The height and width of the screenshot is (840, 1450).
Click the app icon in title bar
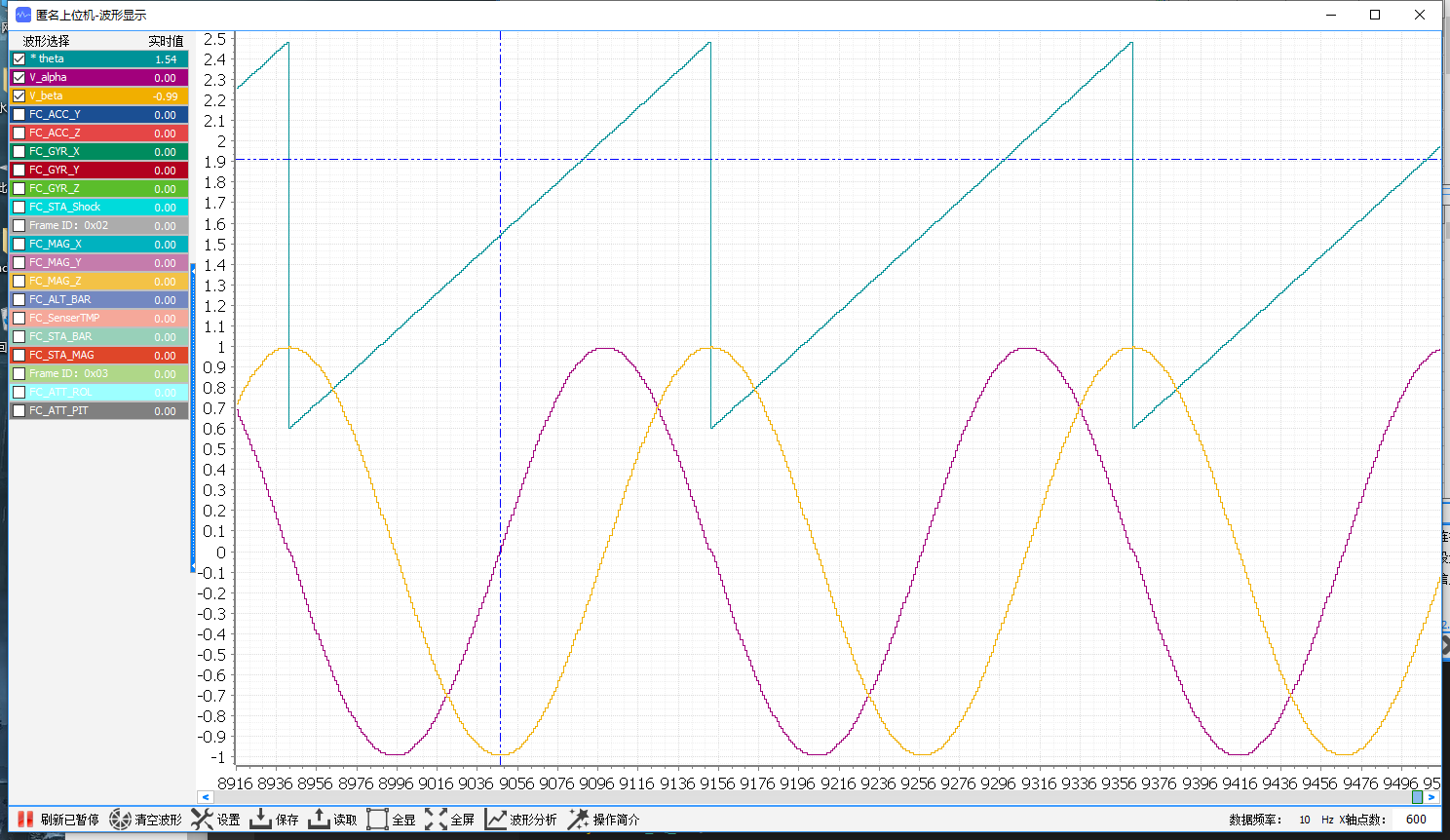point(23,15)
